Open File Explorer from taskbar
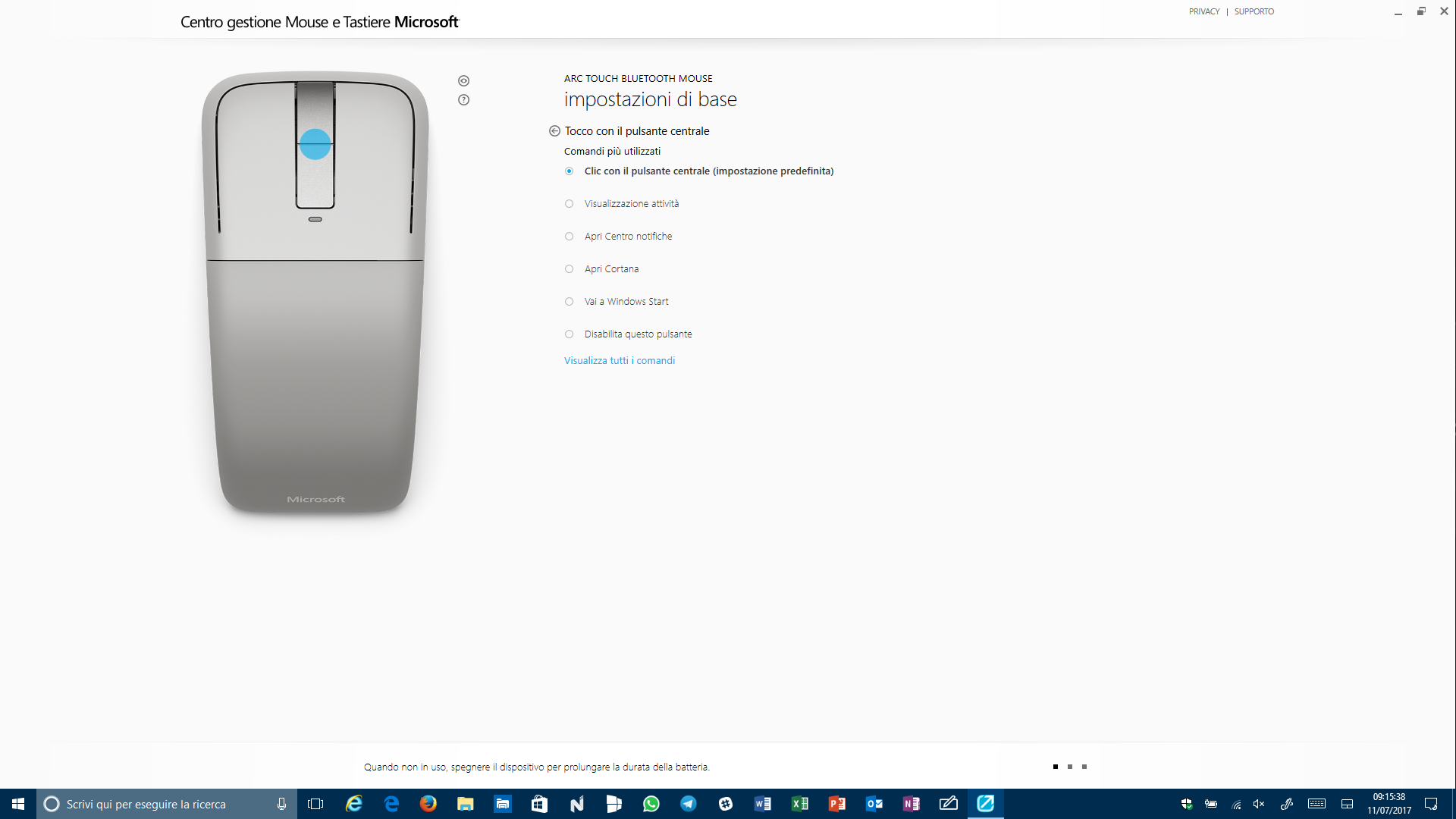The height and width of the screenshot is (819, 1456). (x=466, y=804)
